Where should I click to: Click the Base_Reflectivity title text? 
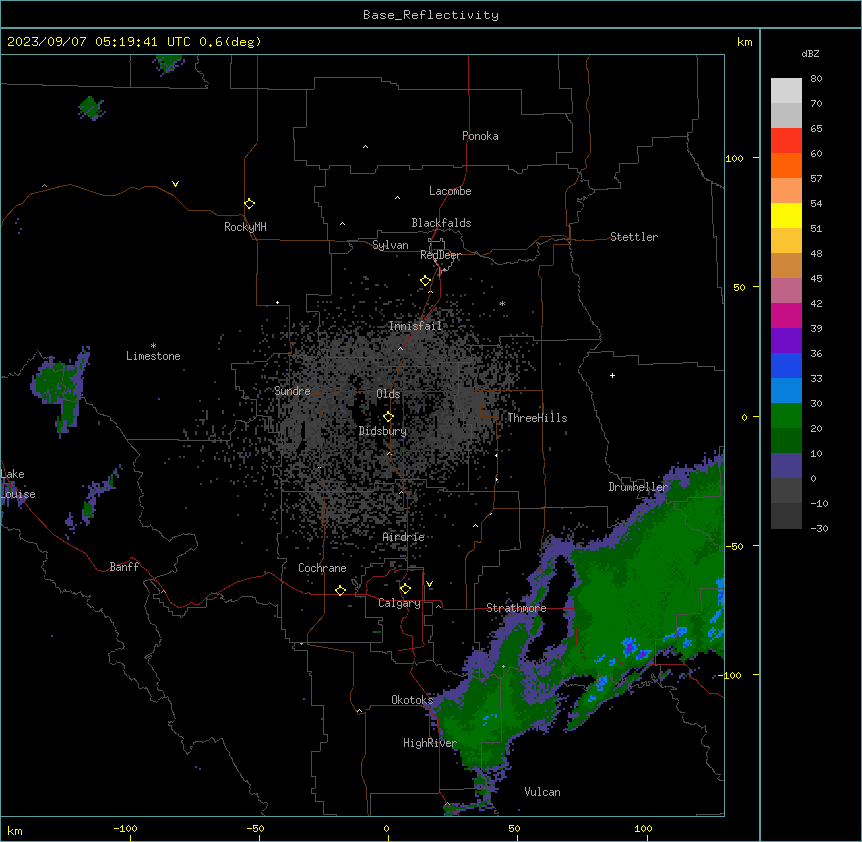[431, 15]
